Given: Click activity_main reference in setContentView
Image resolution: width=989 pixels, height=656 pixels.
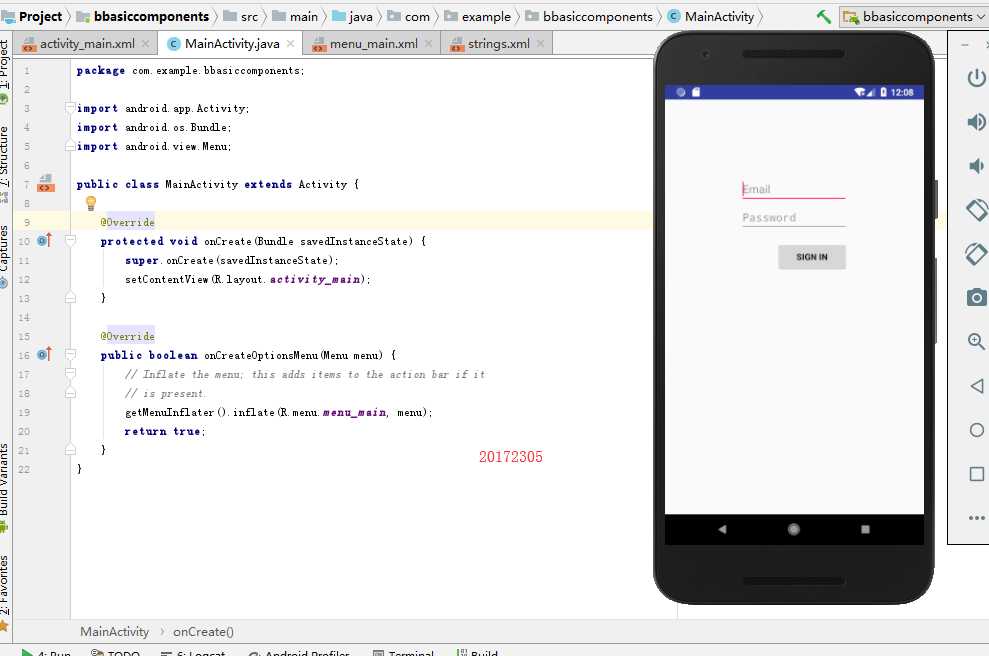Looking at the screenshot, I should pyautogui.click(x=315, y=279).
